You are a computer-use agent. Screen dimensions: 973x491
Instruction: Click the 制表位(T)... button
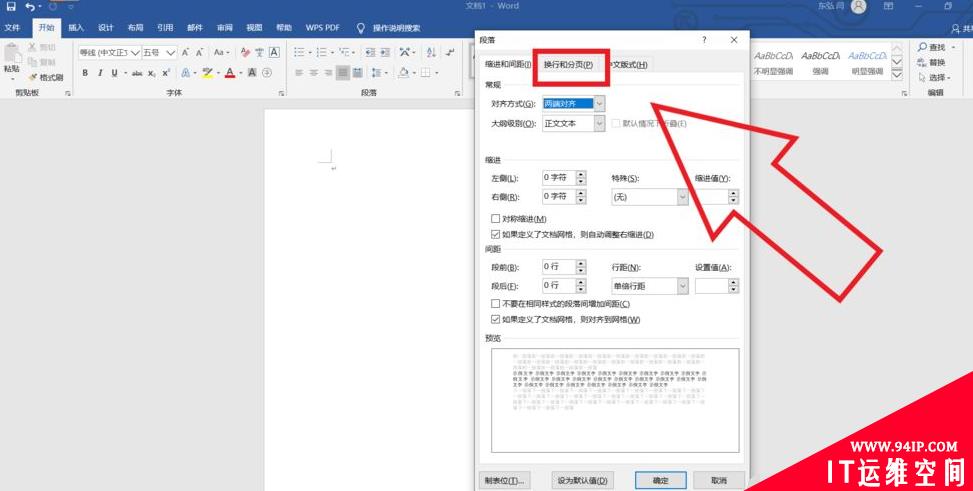(x=504, y=480)
